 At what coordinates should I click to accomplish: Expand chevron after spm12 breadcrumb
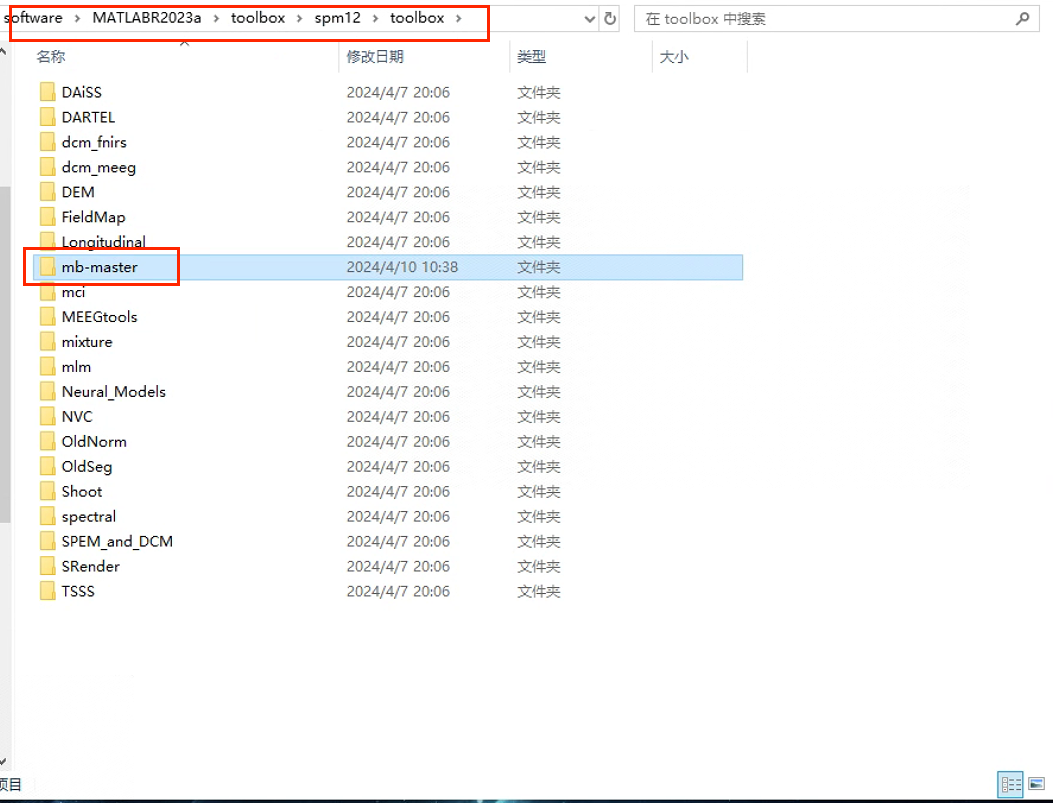(x=375, y=18)
